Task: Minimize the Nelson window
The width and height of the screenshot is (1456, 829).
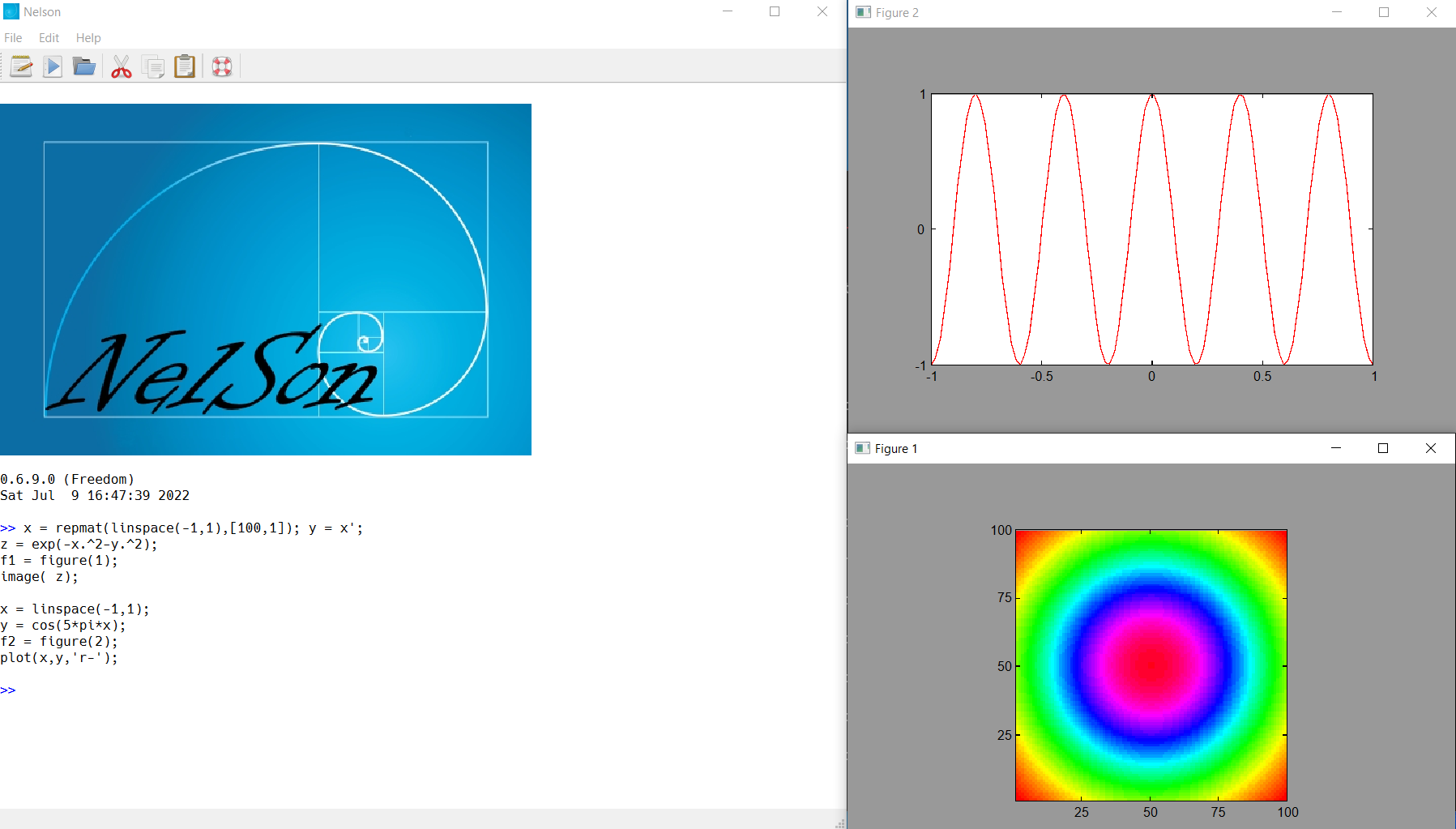Action: point(728,11)
